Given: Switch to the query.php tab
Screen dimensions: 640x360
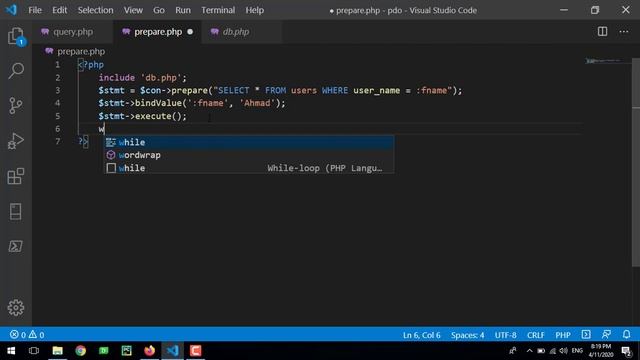Looking at the screenshot, I should pos(73,32).
